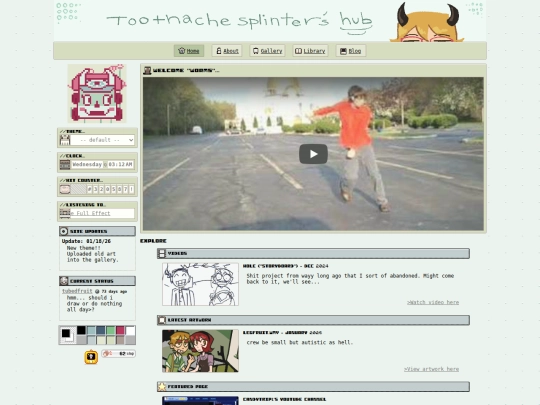540x405 pixels.
Task: Click the 03:12 AM time field
Action: [x=121, y=165]
